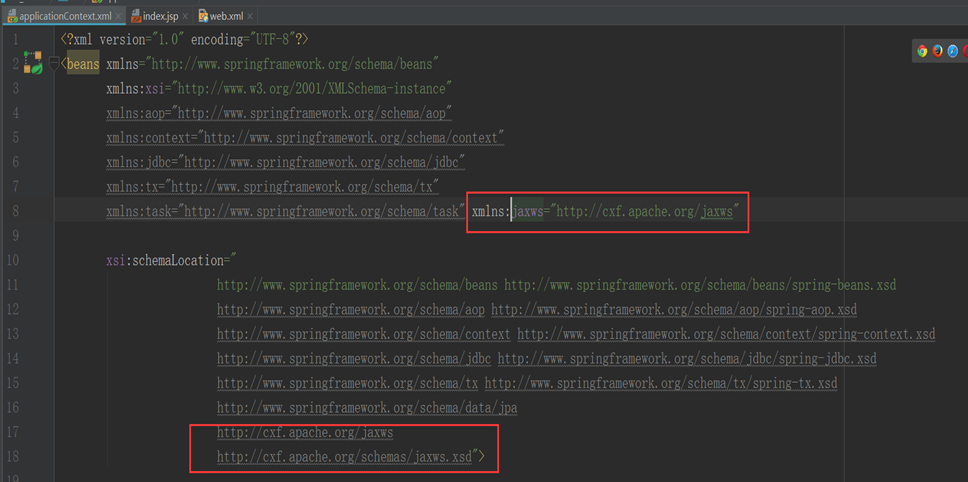Click line number 5 in the gutter

pyautogui.click(x=14, y=138)
